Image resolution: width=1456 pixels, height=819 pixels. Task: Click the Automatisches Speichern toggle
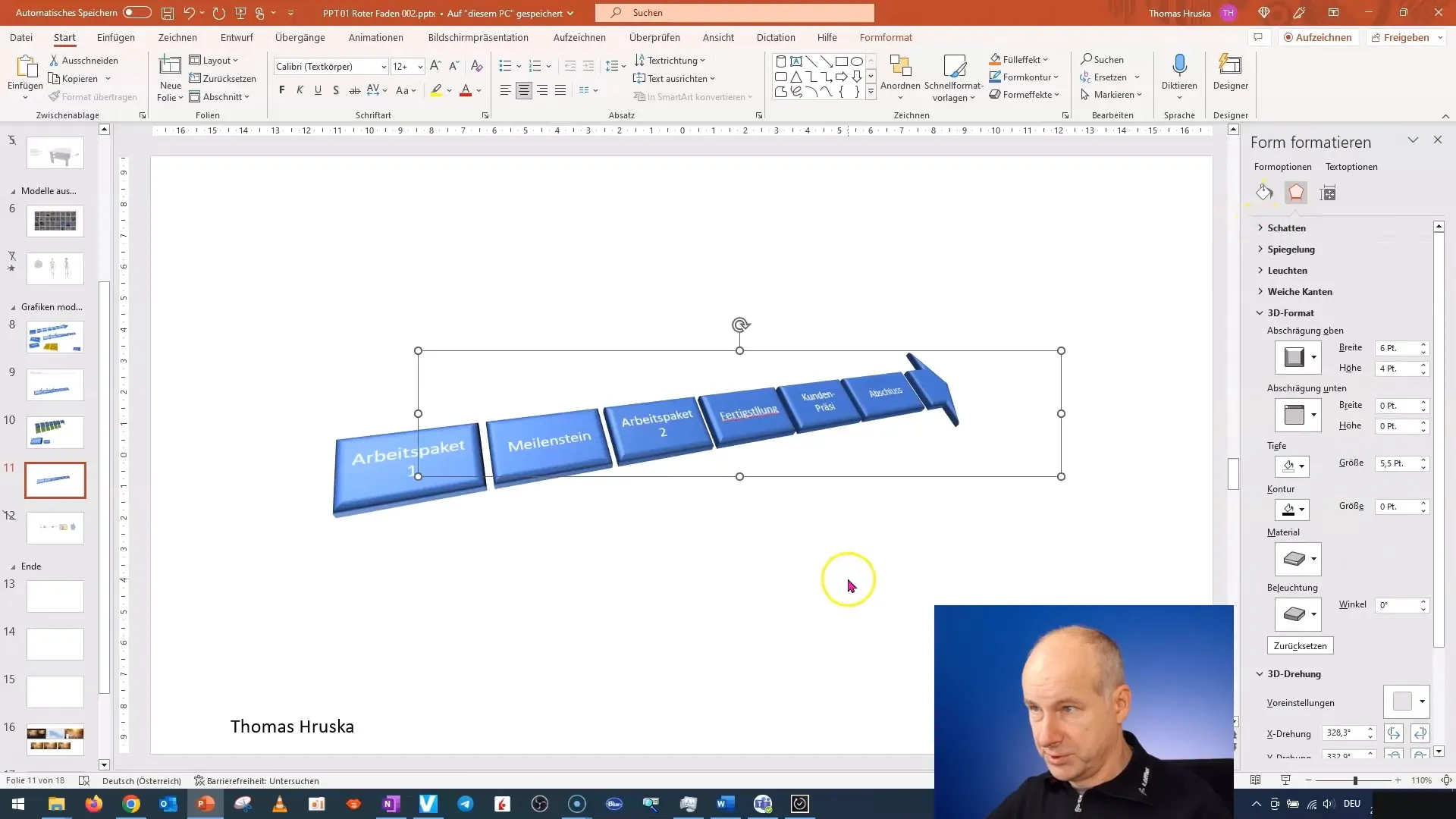[136, 12]
